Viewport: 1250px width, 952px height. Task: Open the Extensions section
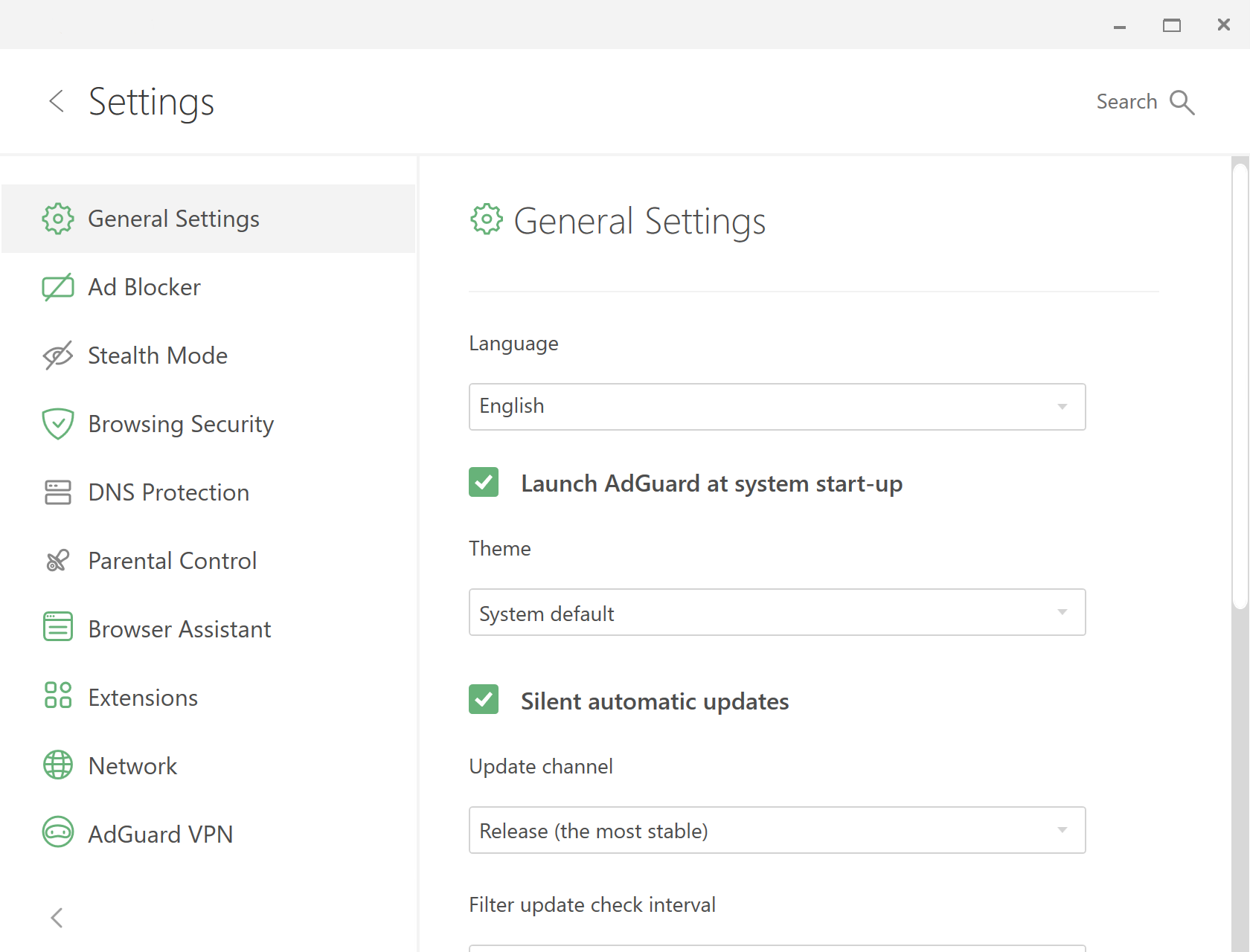pyautogui.click(x=208, y=698)
